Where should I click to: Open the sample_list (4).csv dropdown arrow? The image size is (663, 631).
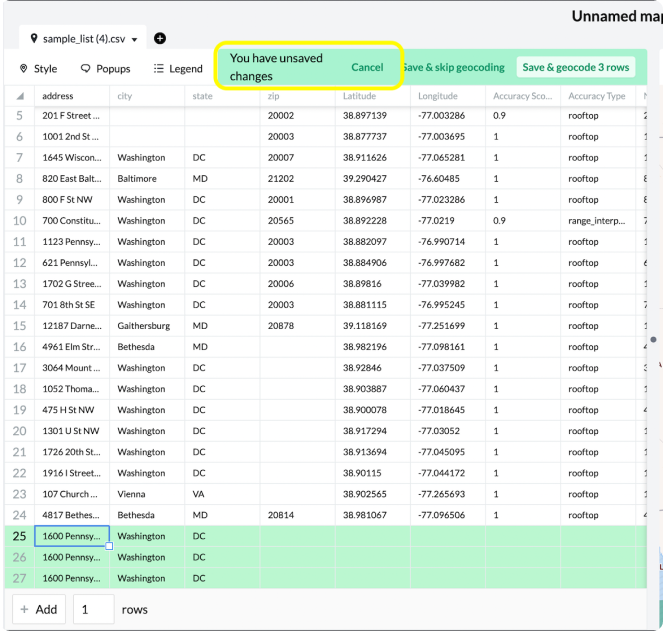134,40
